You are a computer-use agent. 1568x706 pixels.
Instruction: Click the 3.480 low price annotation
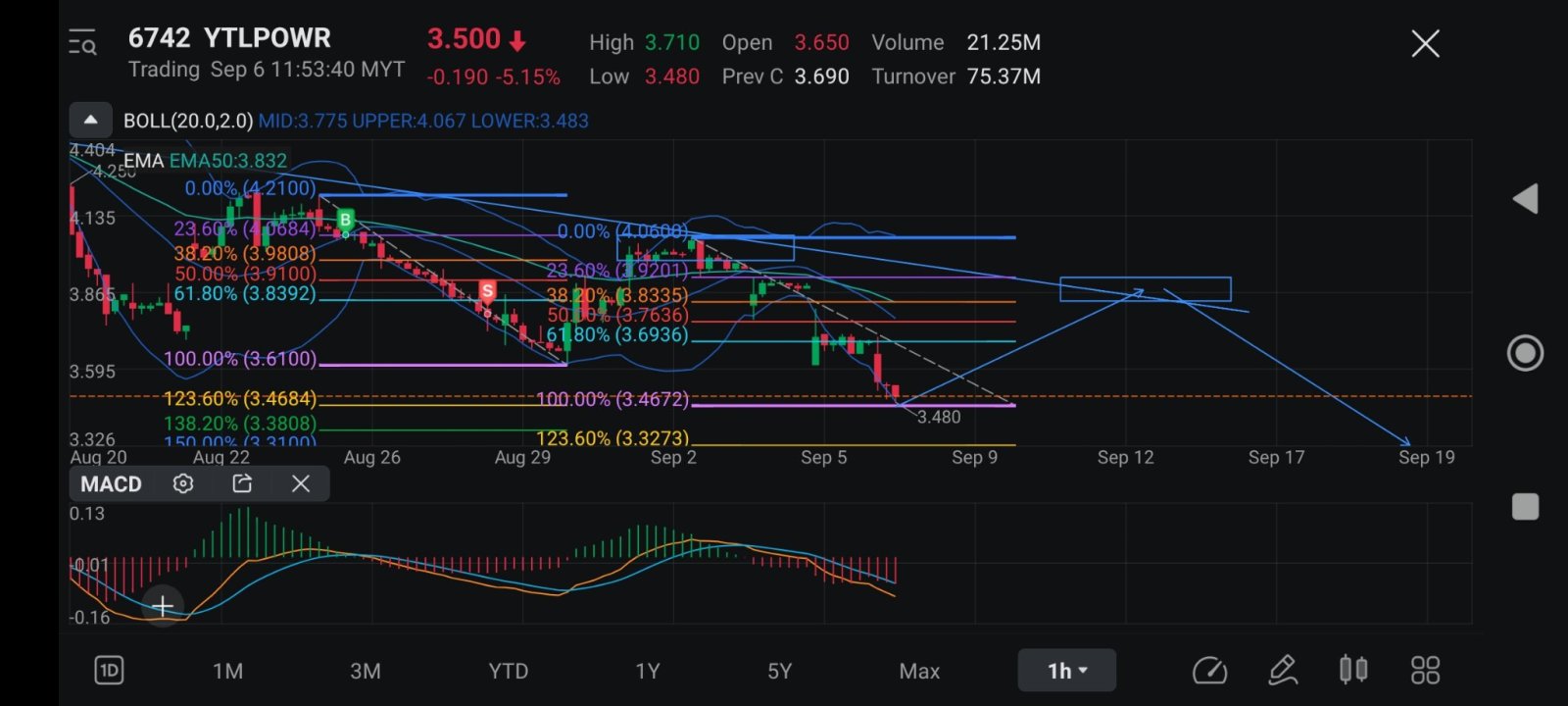[x=939, y=417]
